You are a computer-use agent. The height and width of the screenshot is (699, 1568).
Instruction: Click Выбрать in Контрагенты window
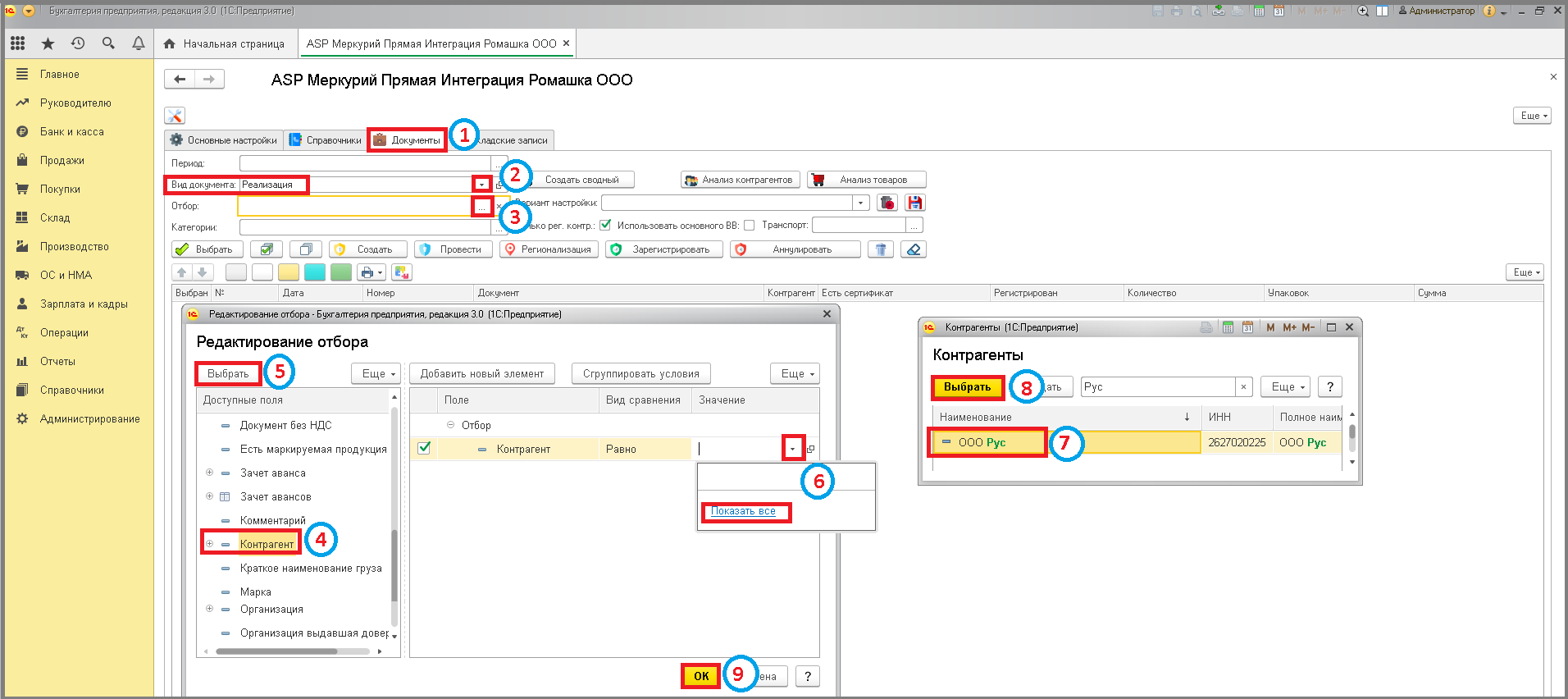tap(968, 386)
